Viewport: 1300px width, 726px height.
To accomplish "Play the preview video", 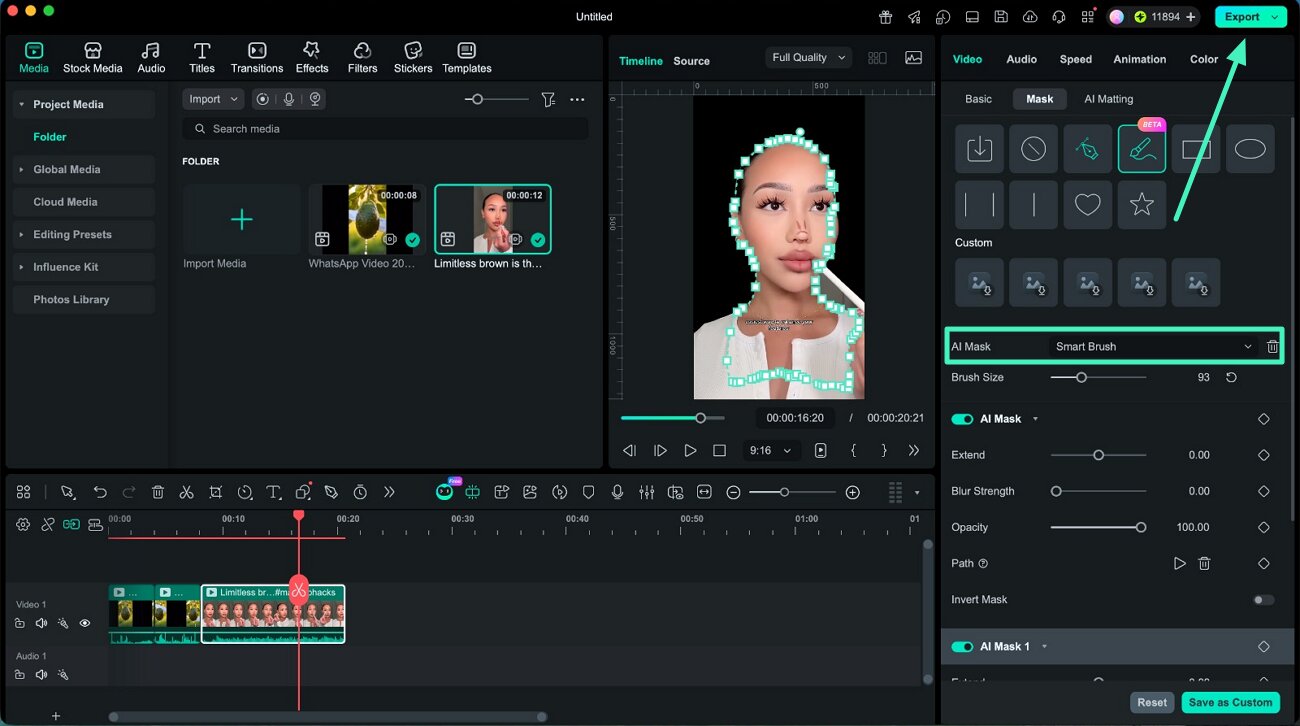I will click(690, 451).
